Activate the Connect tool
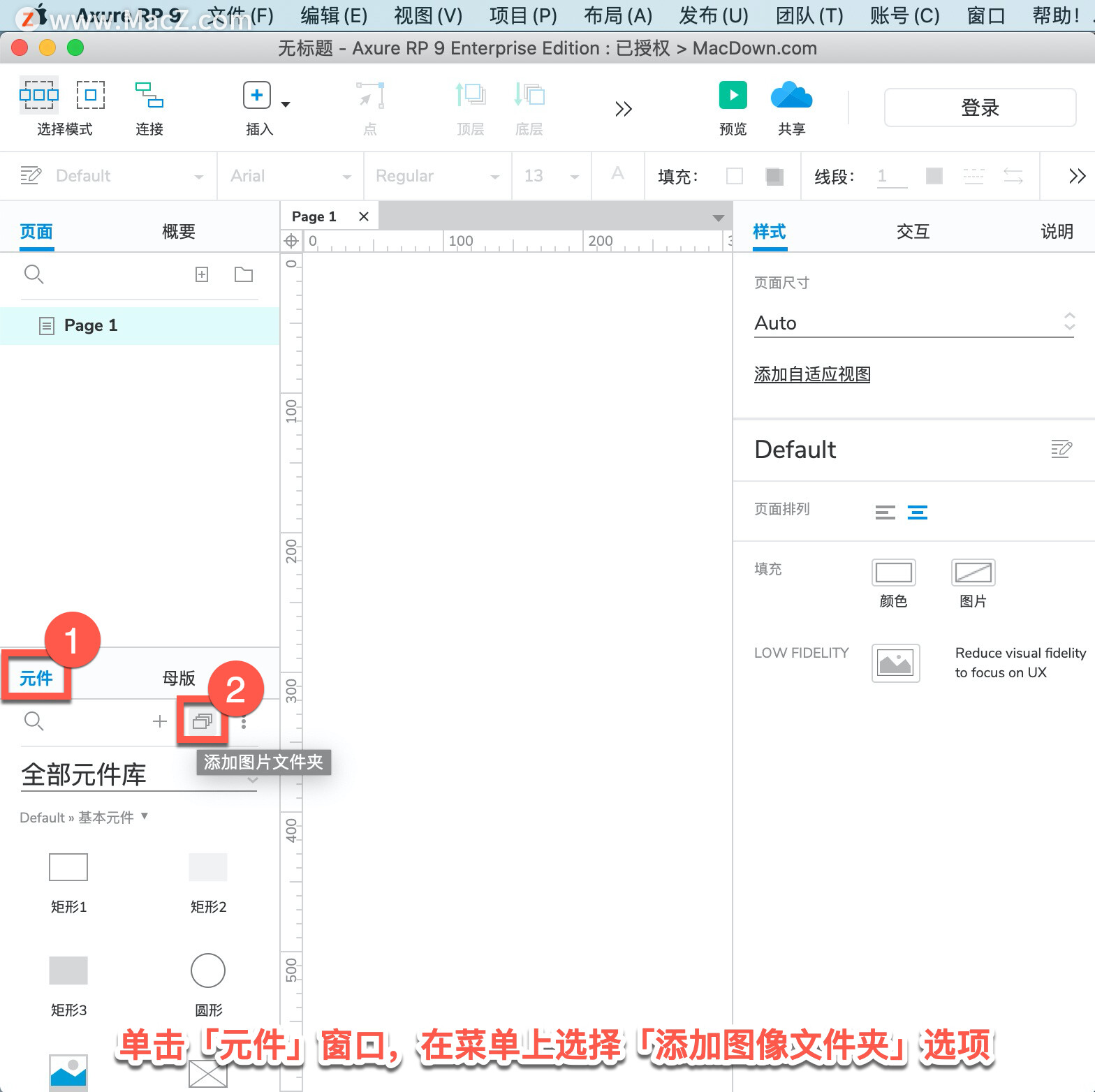1095x1092 pixels. coord(149,95)
